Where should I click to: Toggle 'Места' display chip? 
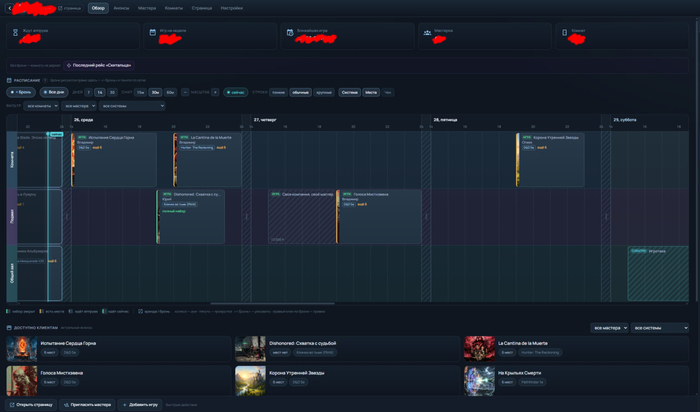371,92
